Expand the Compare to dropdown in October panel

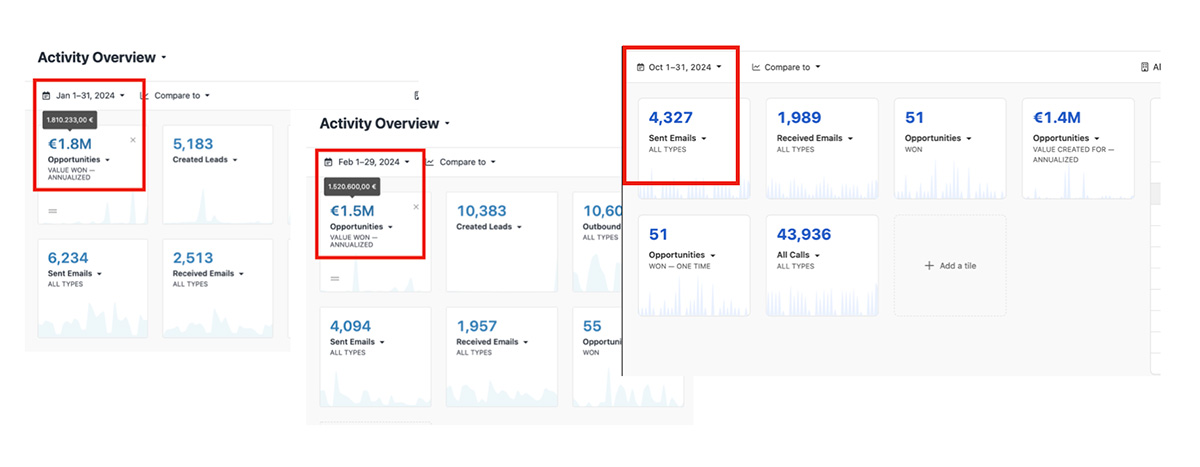[x=792, y=67]
